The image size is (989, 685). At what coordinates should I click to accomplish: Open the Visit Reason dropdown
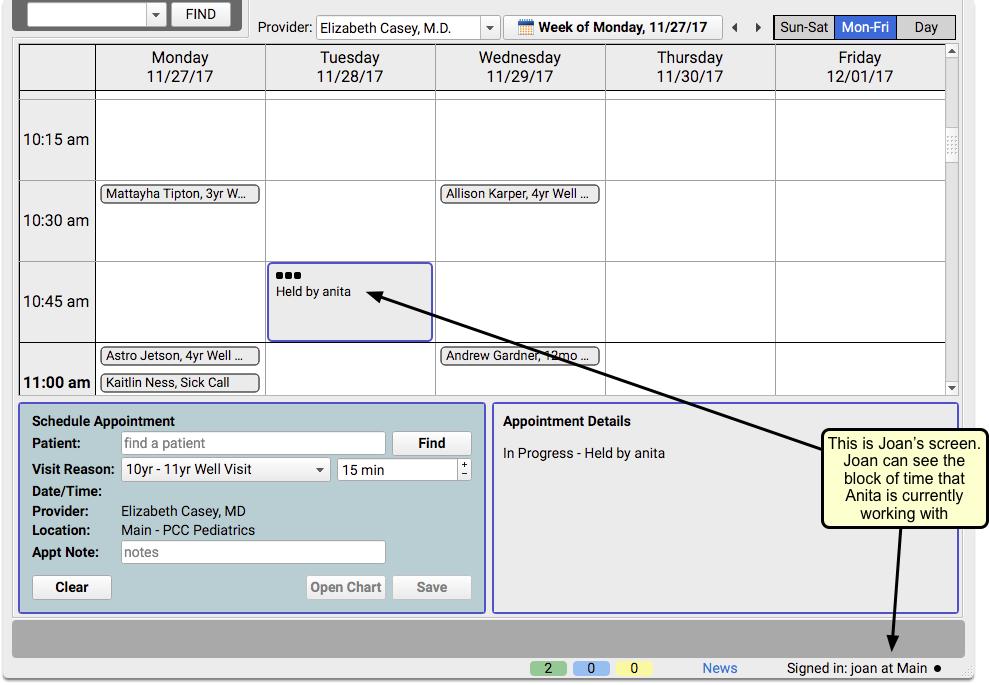[225, 469]
